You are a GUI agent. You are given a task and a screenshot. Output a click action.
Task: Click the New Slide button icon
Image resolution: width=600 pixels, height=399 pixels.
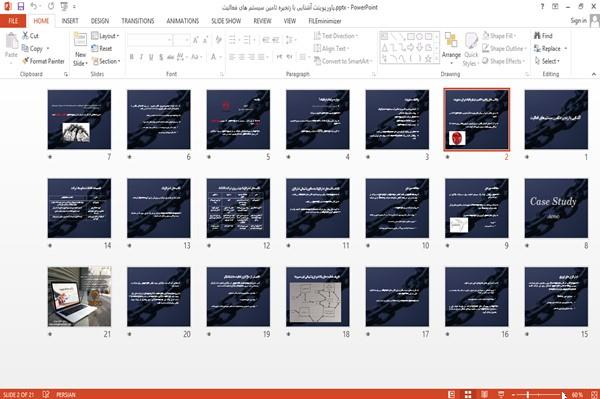(80, 40)
